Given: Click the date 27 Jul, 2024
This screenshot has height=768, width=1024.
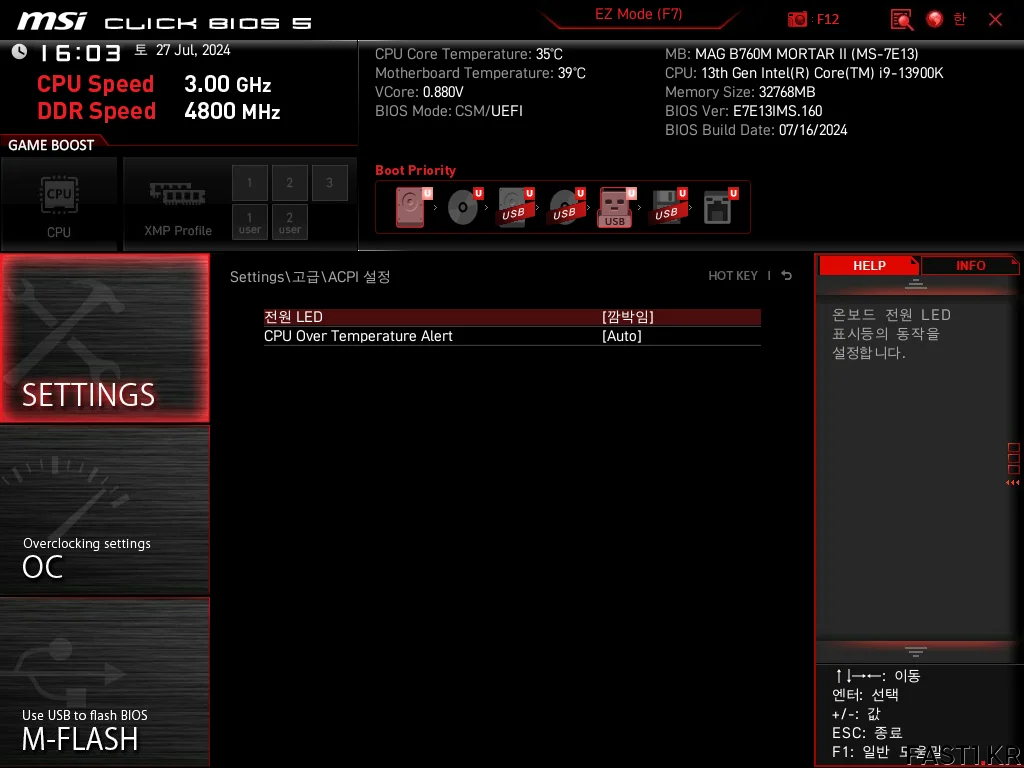Looking at the screenshot, I should tap(193, 50).
